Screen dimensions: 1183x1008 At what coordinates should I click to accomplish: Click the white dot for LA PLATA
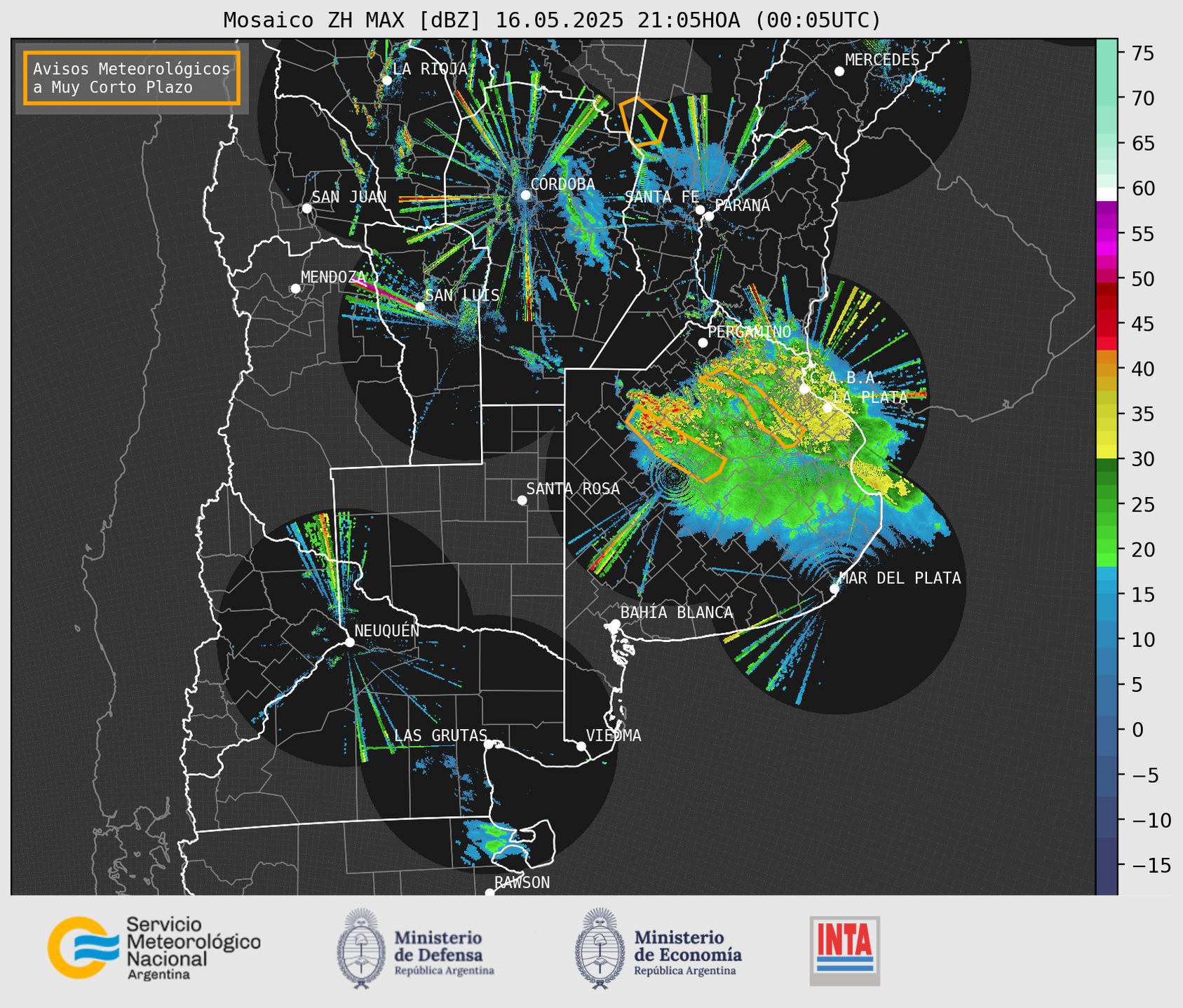point(827,407)
